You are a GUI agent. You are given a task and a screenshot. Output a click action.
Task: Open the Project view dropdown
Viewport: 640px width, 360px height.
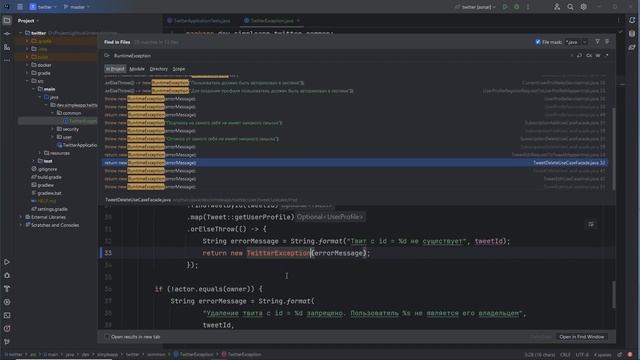click(x=28, y=20)
